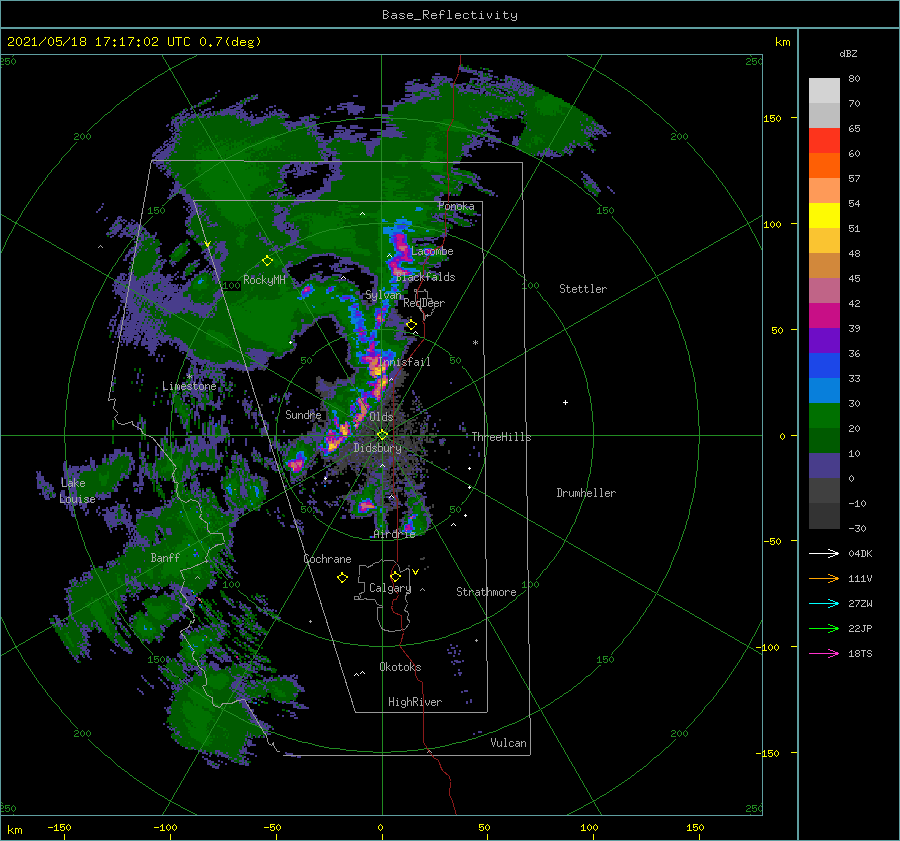Click the ThreeHills city label
Image resolution: width=900 pixels, height=841 pixels.
click(x=501, y=437)
